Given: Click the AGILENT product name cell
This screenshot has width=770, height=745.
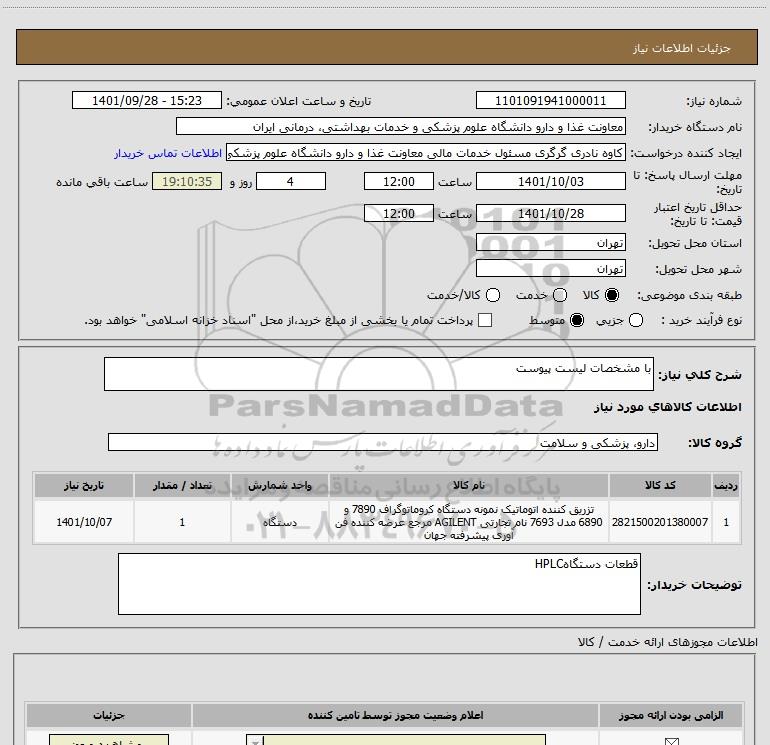Looking at the screenshot, I should (468, 522).
